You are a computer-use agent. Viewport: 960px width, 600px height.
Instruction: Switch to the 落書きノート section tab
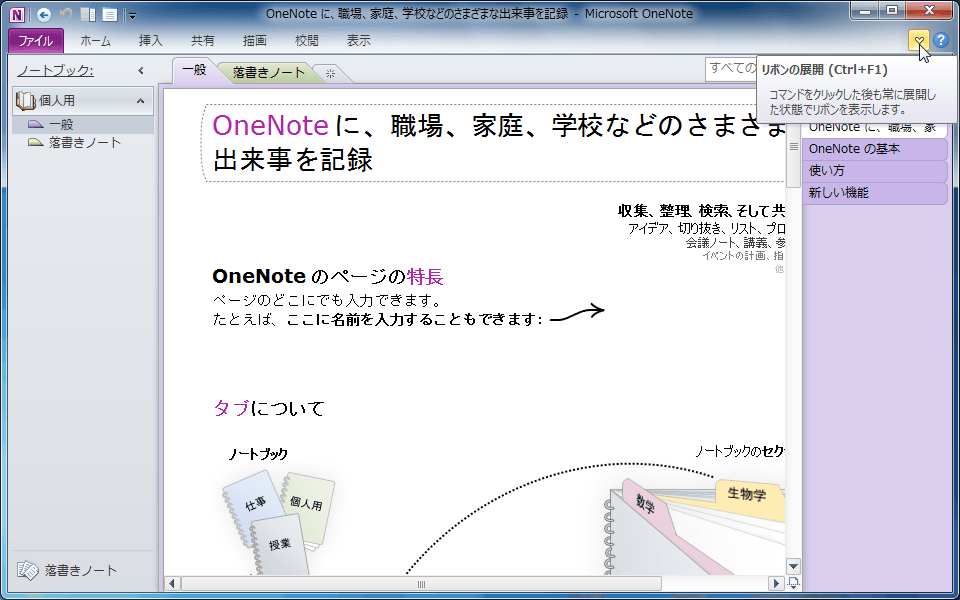269,73
